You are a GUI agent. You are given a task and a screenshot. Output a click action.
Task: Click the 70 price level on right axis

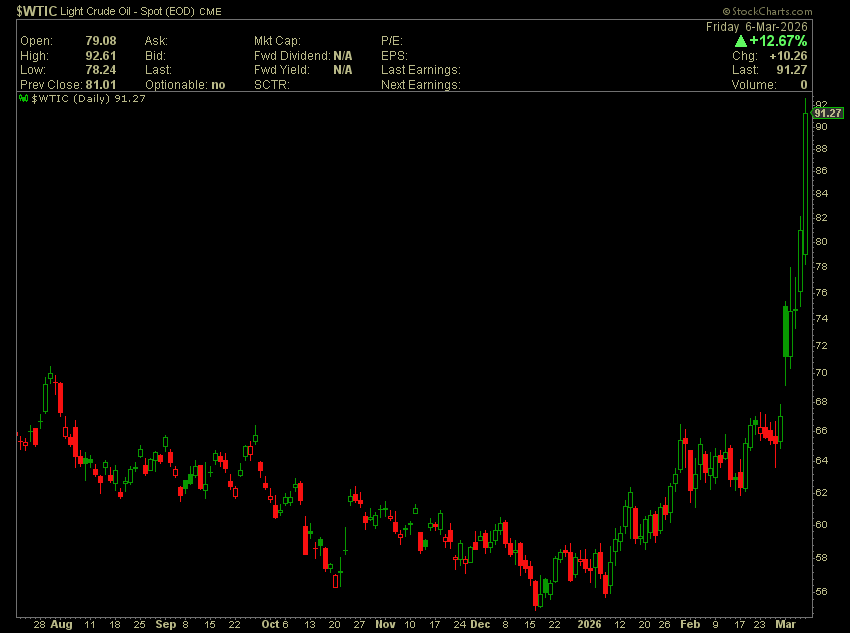821,373
